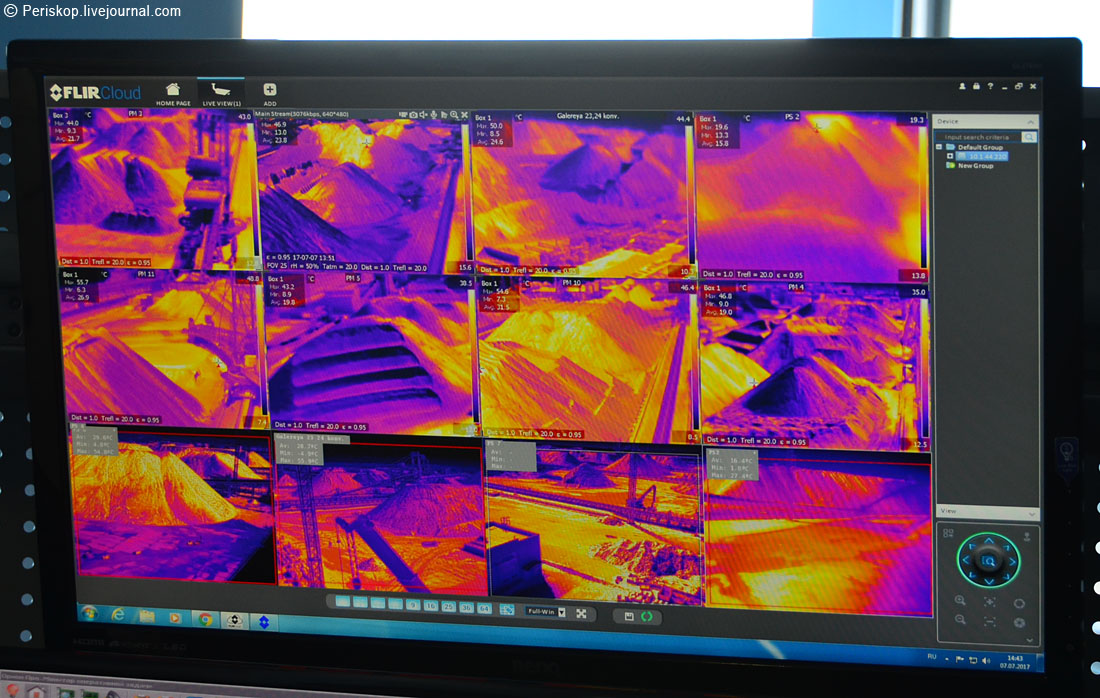
Task: Select the 64-window split layout
Action: pyautogui.click(x=484, y=608)
